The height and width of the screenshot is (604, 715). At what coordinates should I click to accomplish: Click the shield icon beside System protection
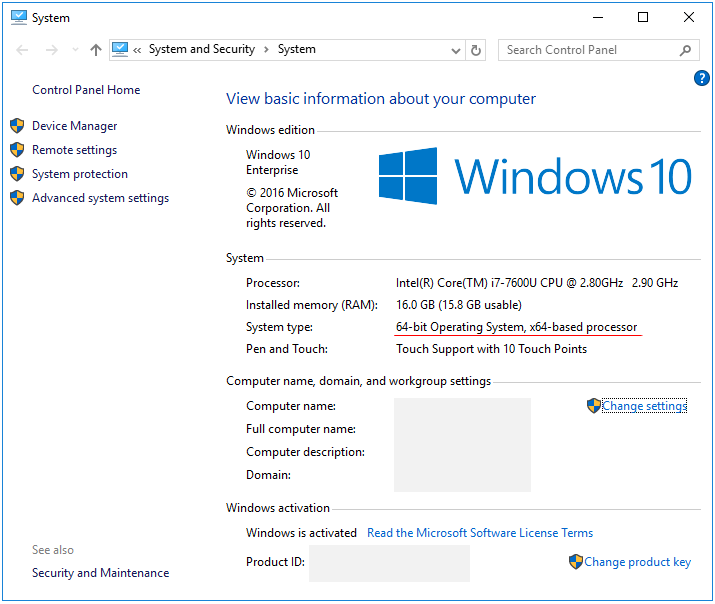(x=17, y=174)
